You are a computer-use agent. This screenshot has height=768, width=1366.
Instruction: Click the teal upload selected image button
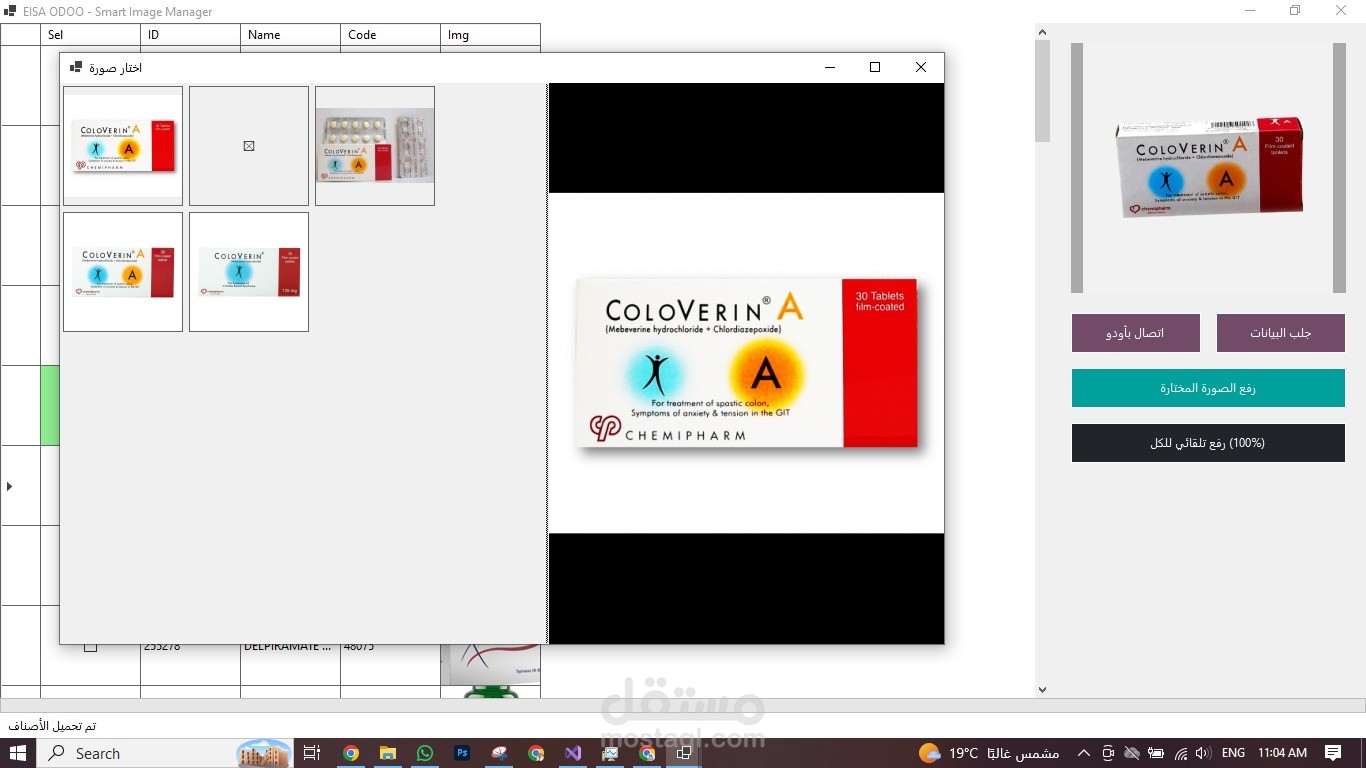[1208, 388]
